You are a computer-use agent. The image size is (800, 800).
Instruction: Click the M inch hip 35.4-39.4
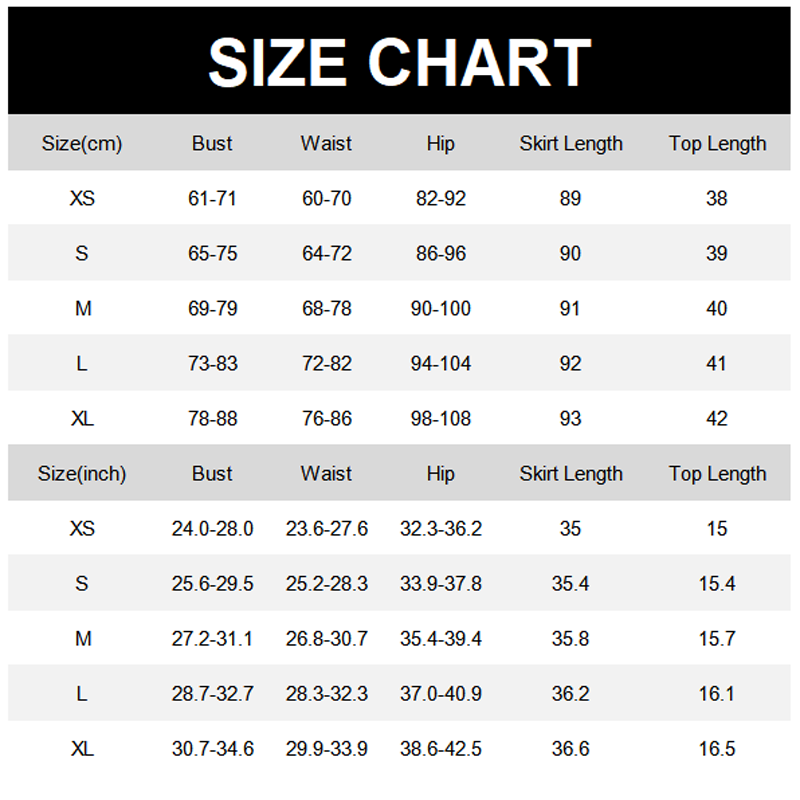coord(441,639)
